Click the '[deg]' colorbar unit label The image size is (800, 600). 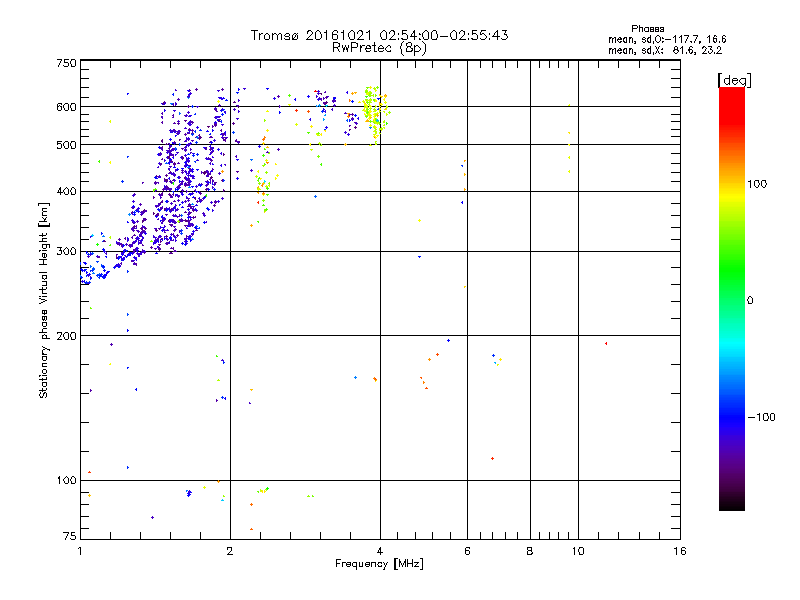pyautogui.click(x=734, y=80)
